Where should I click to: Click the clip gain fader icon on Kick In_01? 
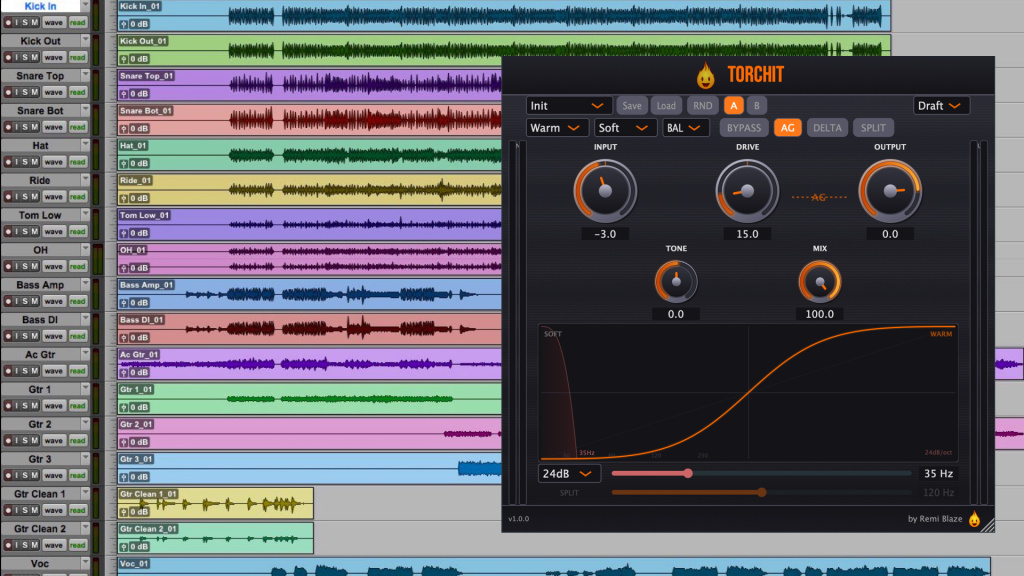click(123, 24)
